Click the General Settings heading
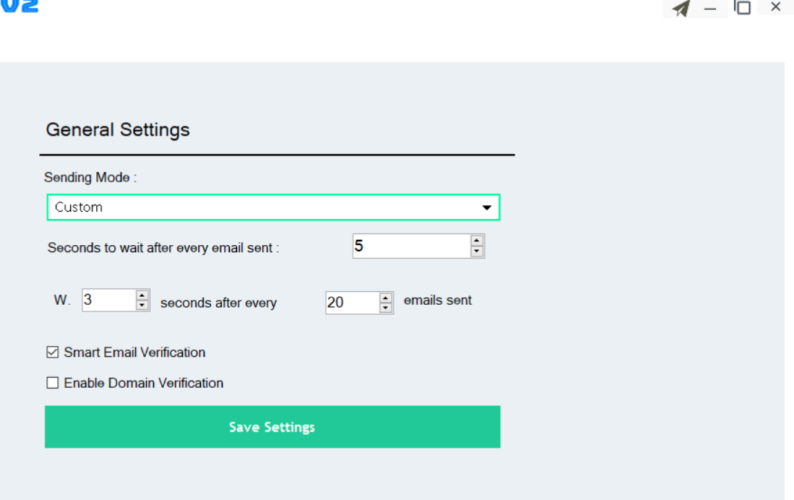 click(118, 130)
